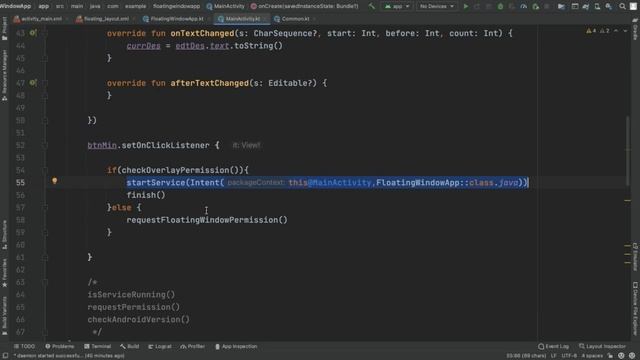
Task: Open the Resource Manager sidebar button
Action: coord(4,75)
